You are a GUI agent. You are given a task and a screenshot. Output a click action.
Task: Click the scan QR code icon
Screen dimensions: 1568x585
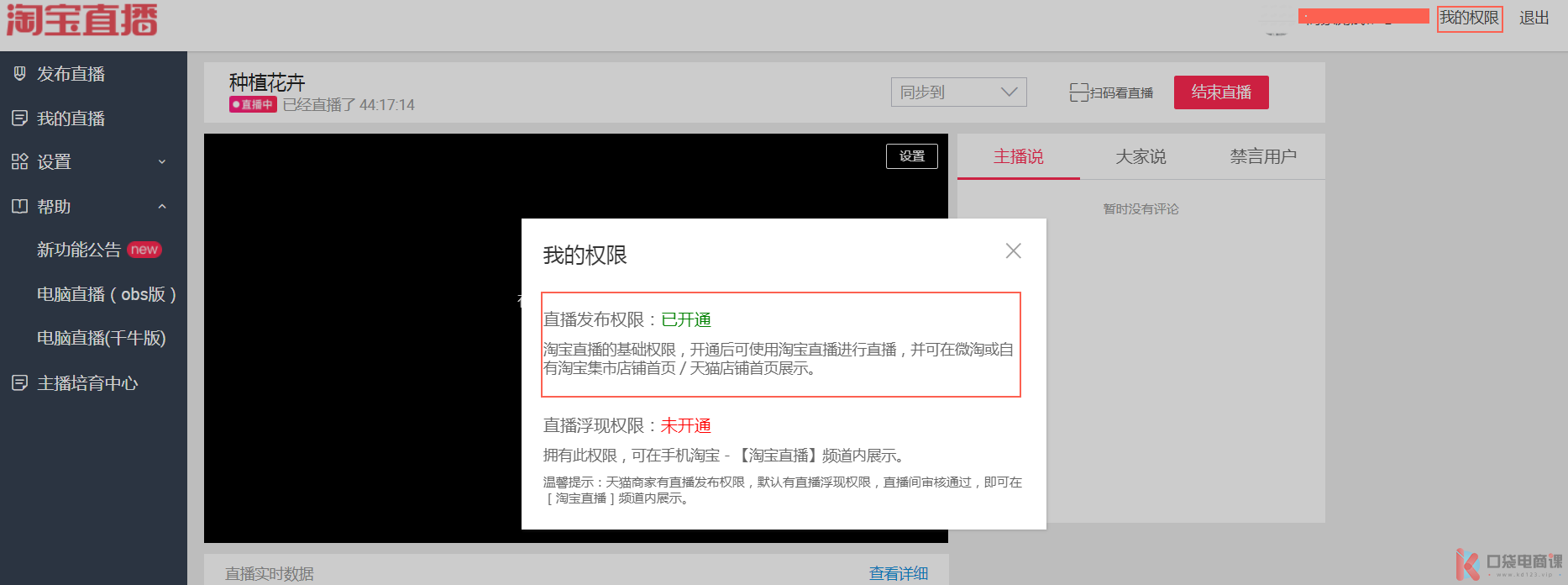[1078, 92]
